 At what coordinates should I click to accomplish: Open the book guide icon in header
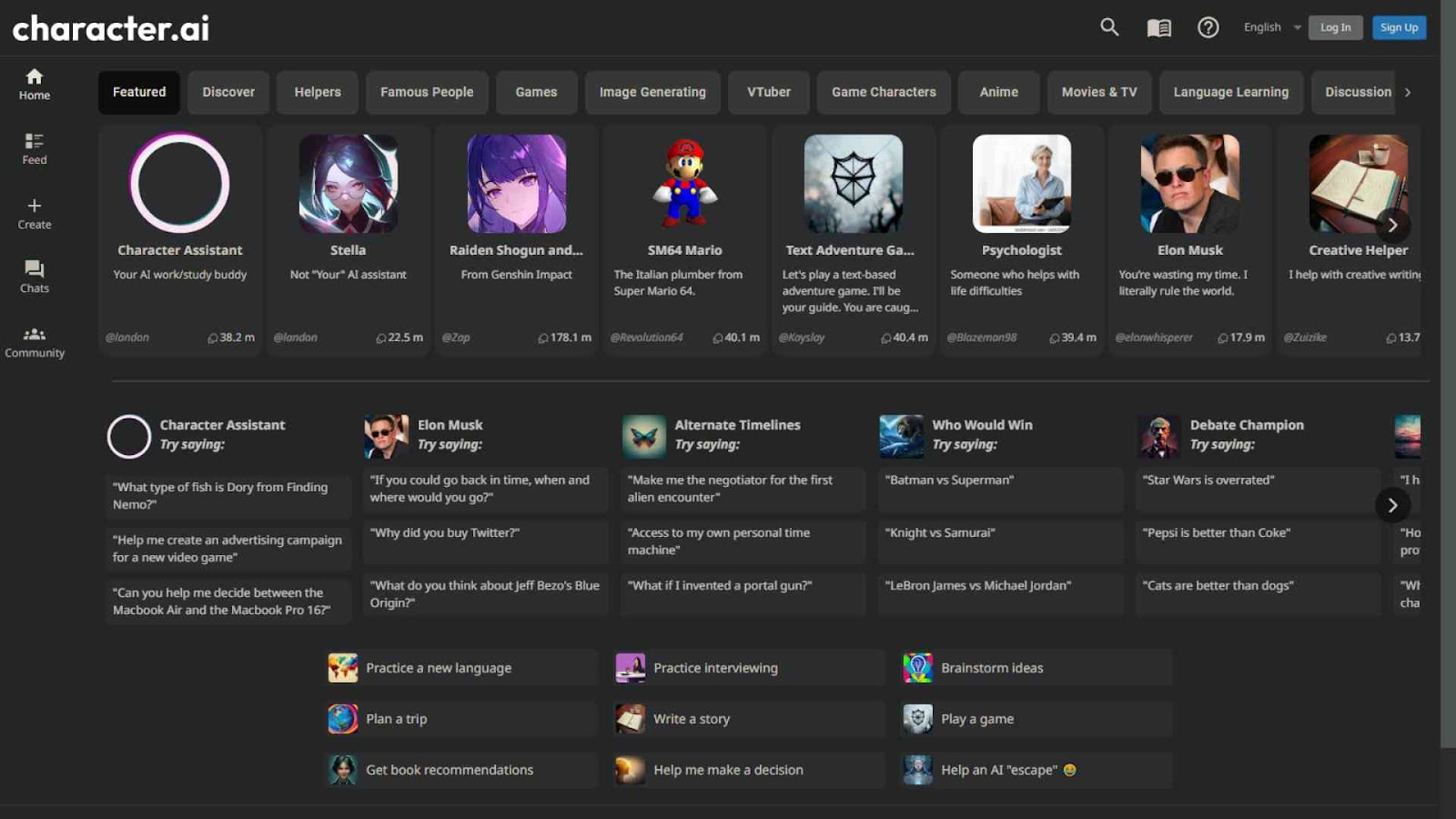point(1158,28)
